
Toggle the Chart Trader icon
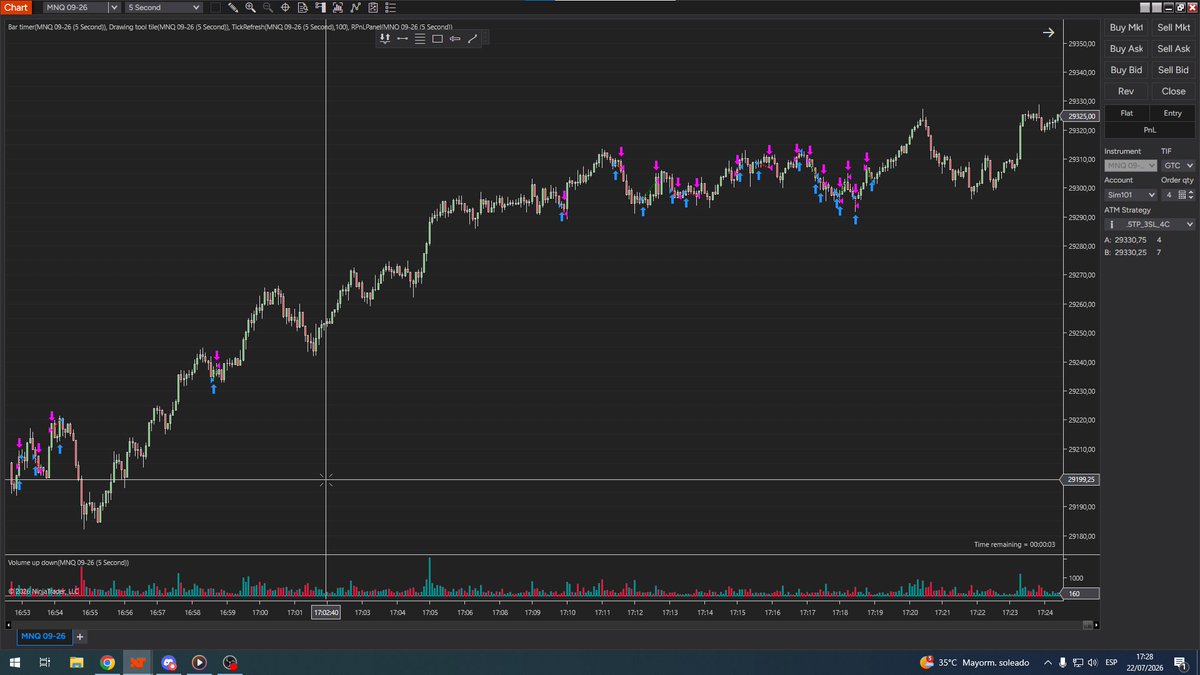[320, 7]
